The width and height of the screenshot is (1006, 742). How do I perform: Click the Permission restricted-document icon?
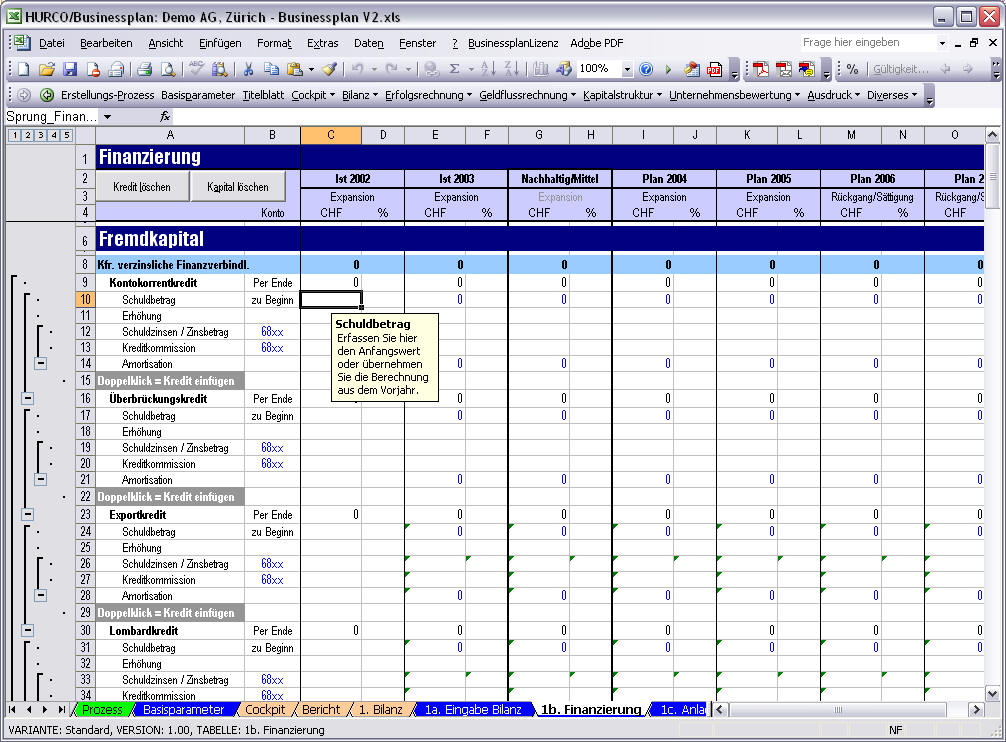tap(94, 69)
